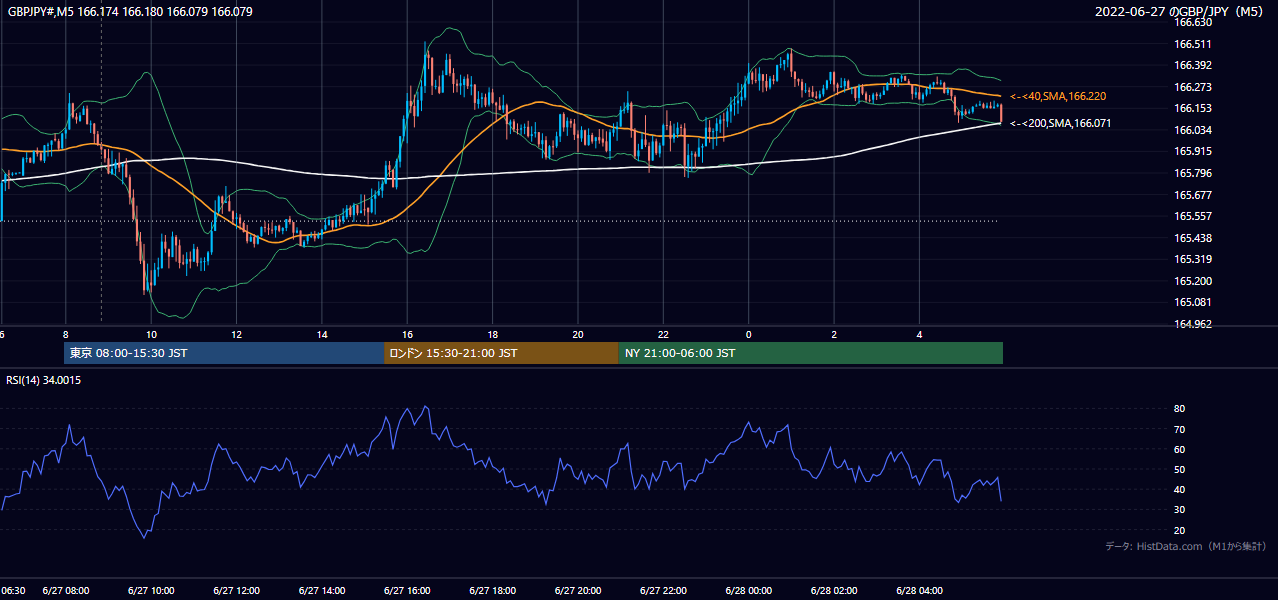The image size is (1278, 600).
Task: Click the bottom time label 6/27 14:00
Action: pyautogui.click(x=322, y=590)
